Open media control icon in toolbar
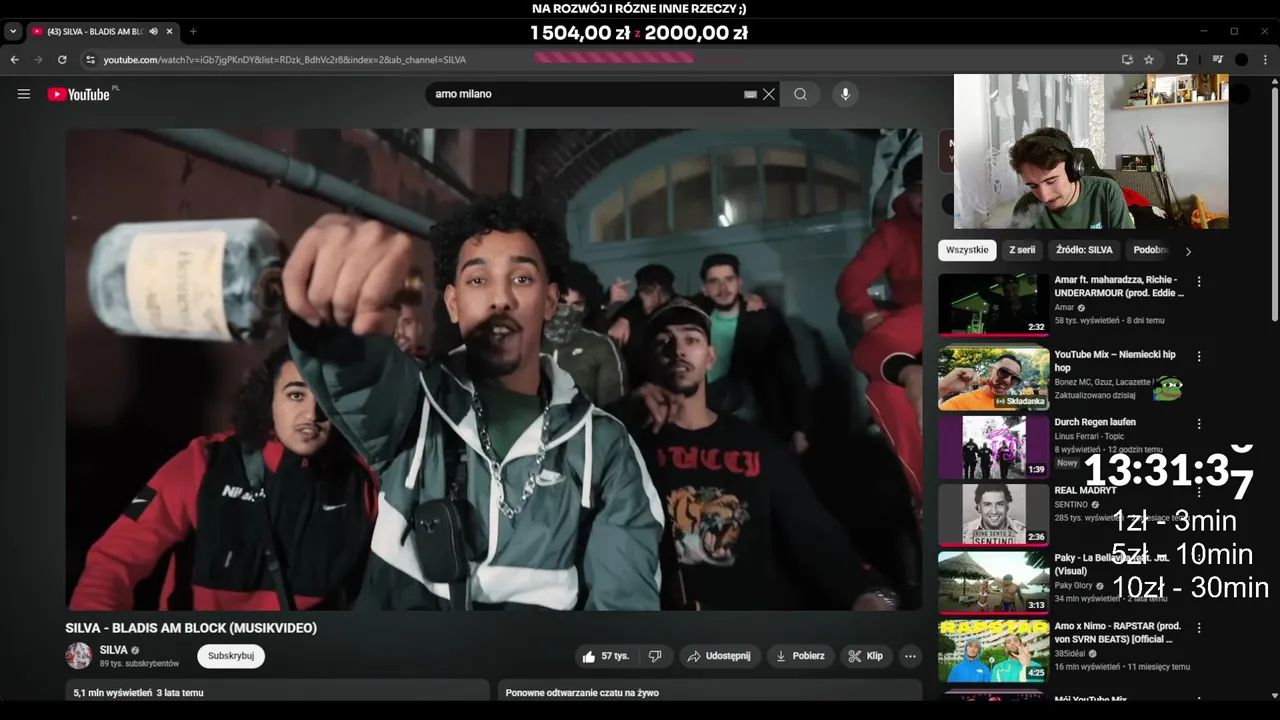This screenshot has height=720, width=1280. point(1217,60)
